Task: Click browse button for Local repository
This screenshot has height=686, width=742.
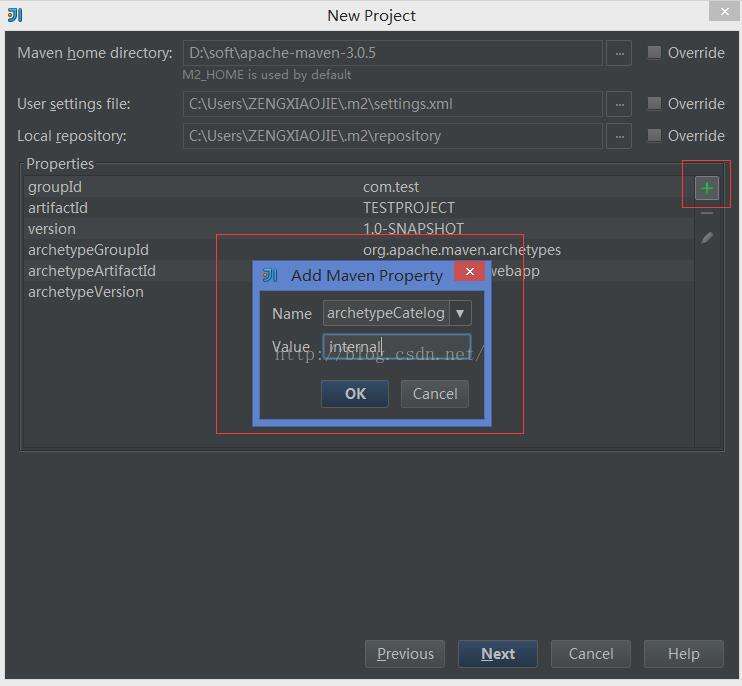Action: point(619,136)
